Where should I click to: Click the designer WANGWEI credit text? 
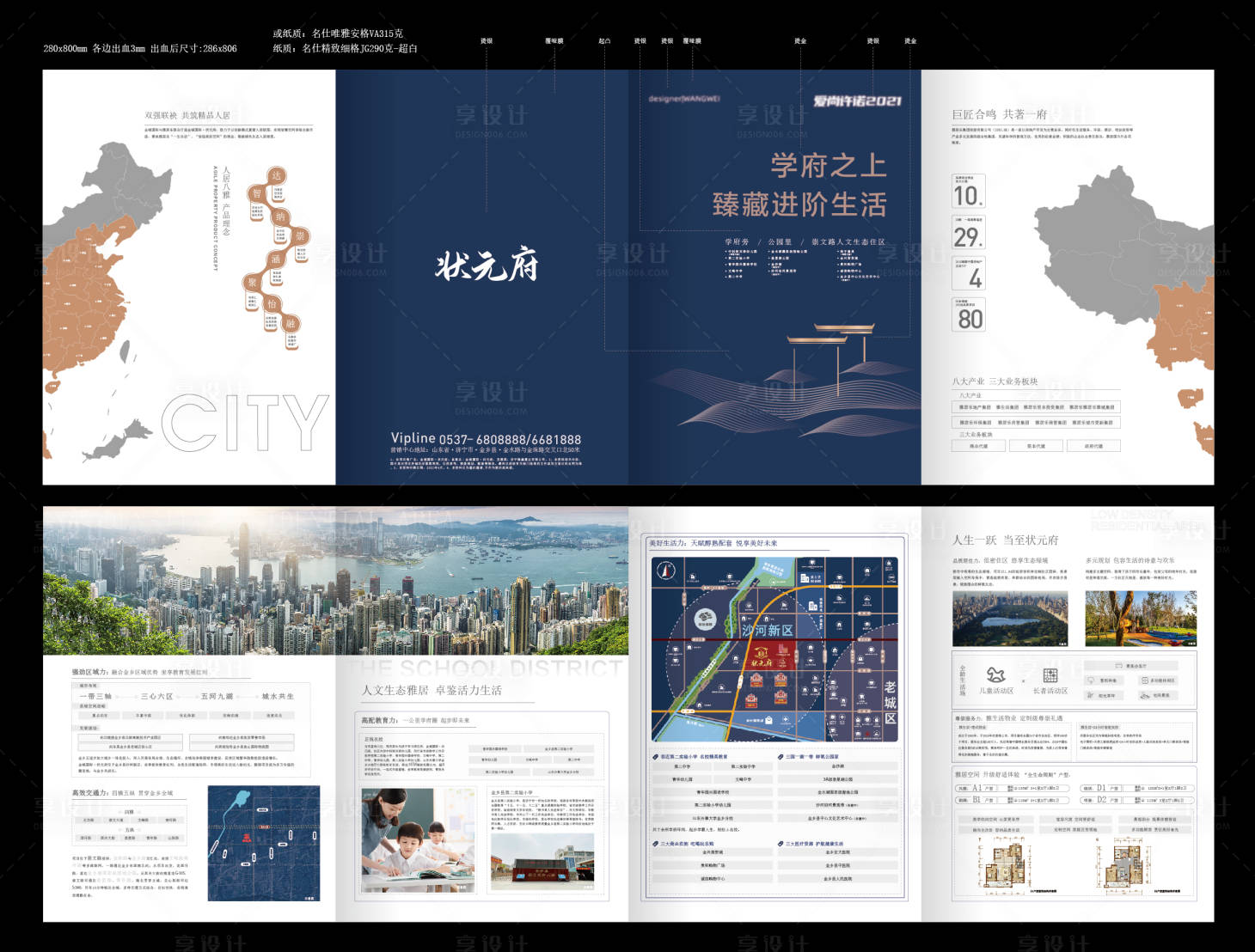tap(684, 99)
